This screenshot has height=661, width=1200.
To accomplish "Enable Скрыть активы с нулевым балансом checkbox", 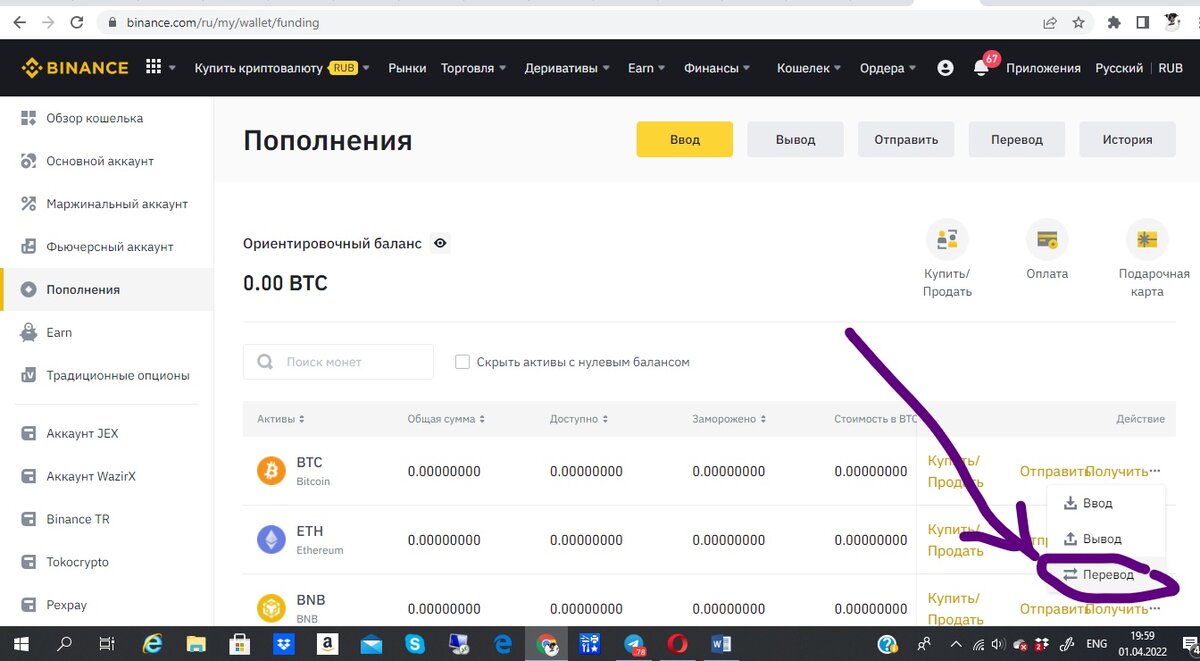I will point(462,362).
